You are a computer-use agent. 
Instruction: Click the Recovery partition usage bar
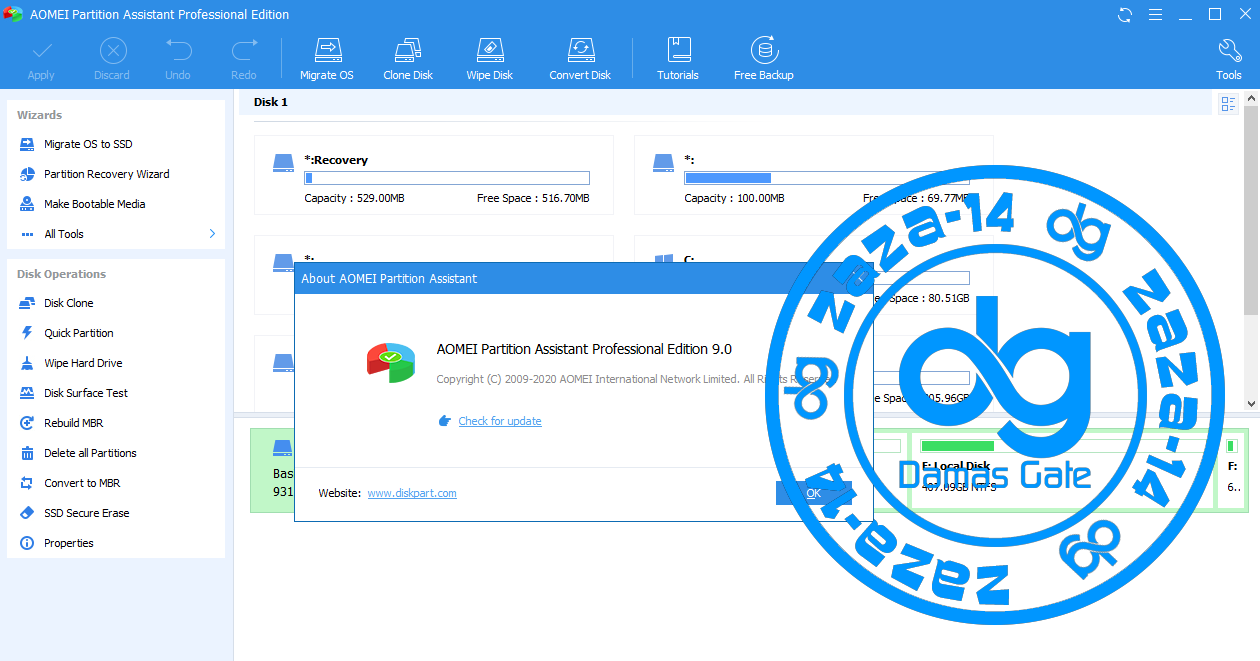tap(447, 178)
